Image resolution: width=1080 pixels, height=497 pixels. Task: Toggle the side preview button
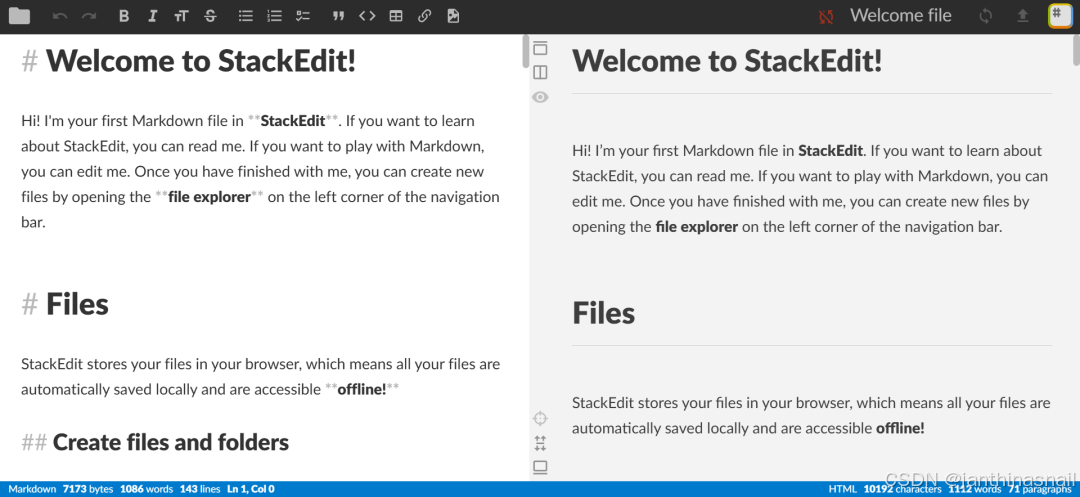(x=541, y=72)
